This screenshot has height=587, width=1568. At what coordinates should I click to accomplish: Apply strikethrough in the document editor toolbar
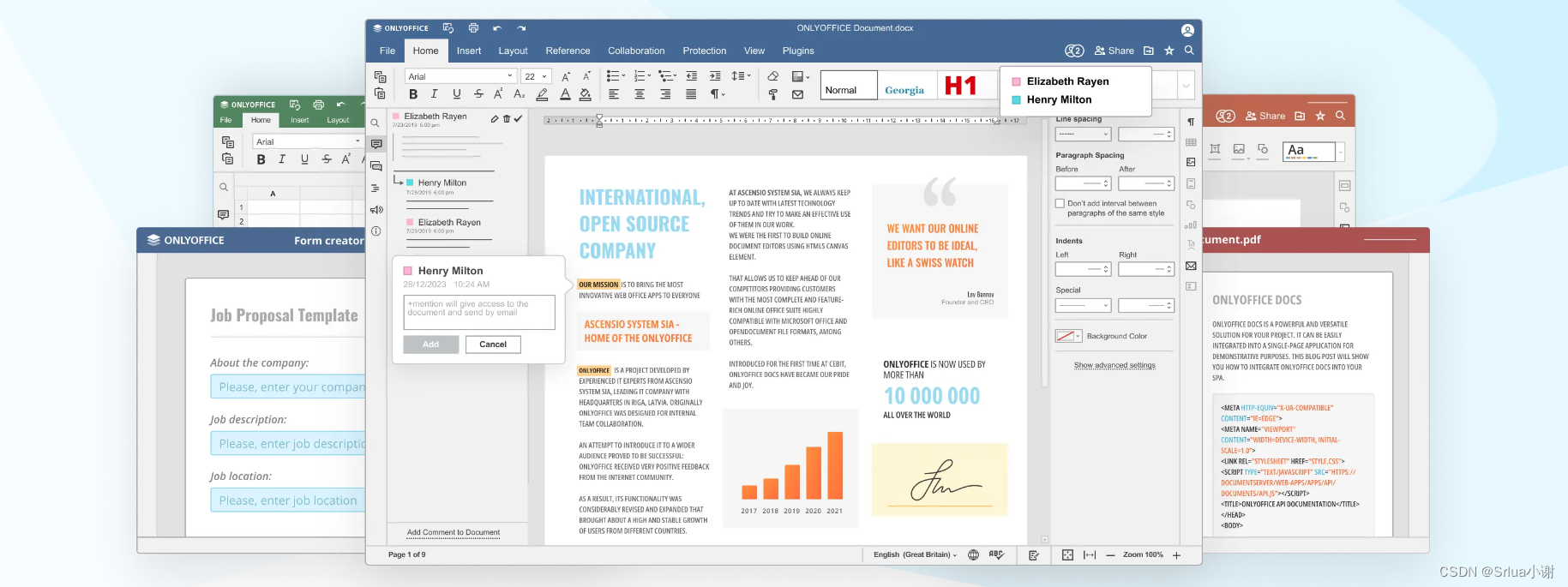coord(478,94)
